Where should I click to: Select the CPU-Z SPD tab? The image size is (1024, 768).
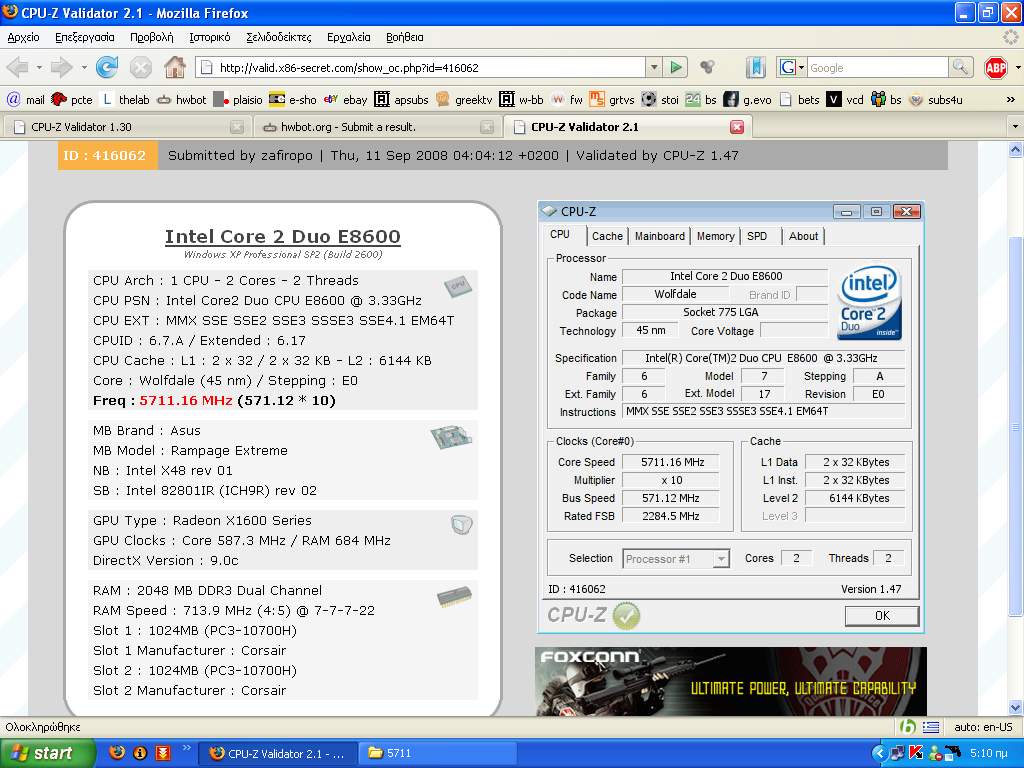(x=757, y=236)
